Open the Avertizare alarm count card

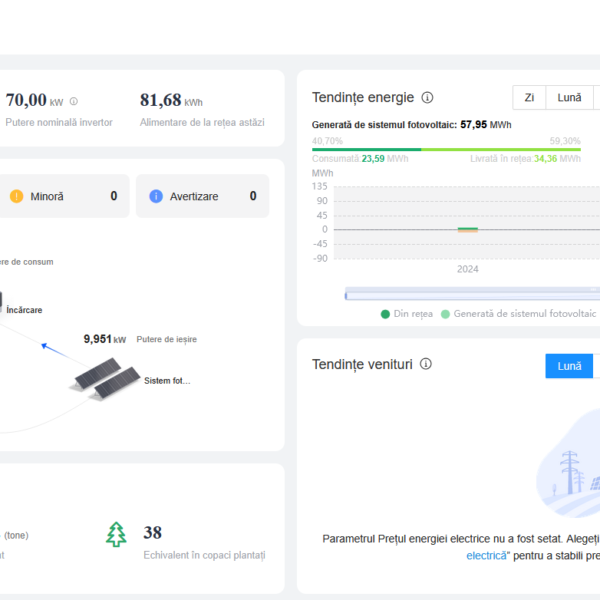tap(202, 197)
